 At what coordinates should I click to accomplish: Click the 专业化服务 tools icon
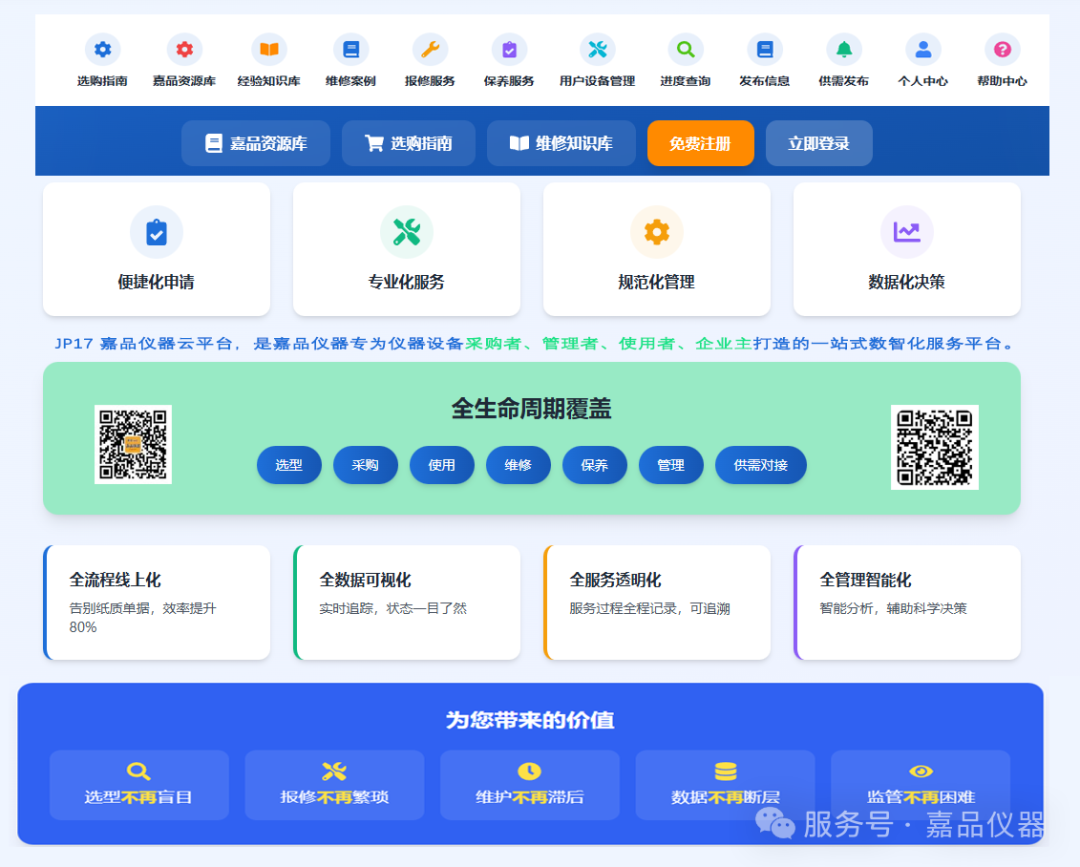(406, 232)
